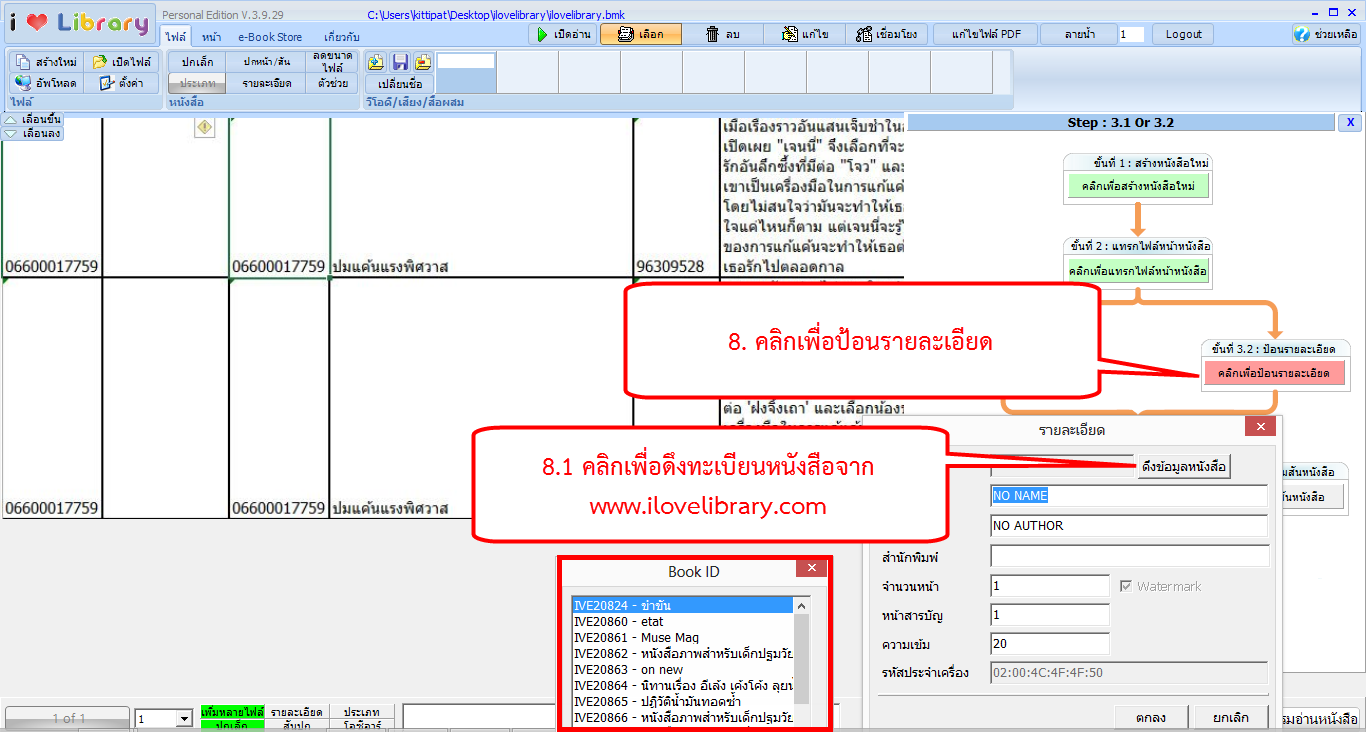Click the แก้ไขไฟล์ PDF button

[x=986, y=34]
